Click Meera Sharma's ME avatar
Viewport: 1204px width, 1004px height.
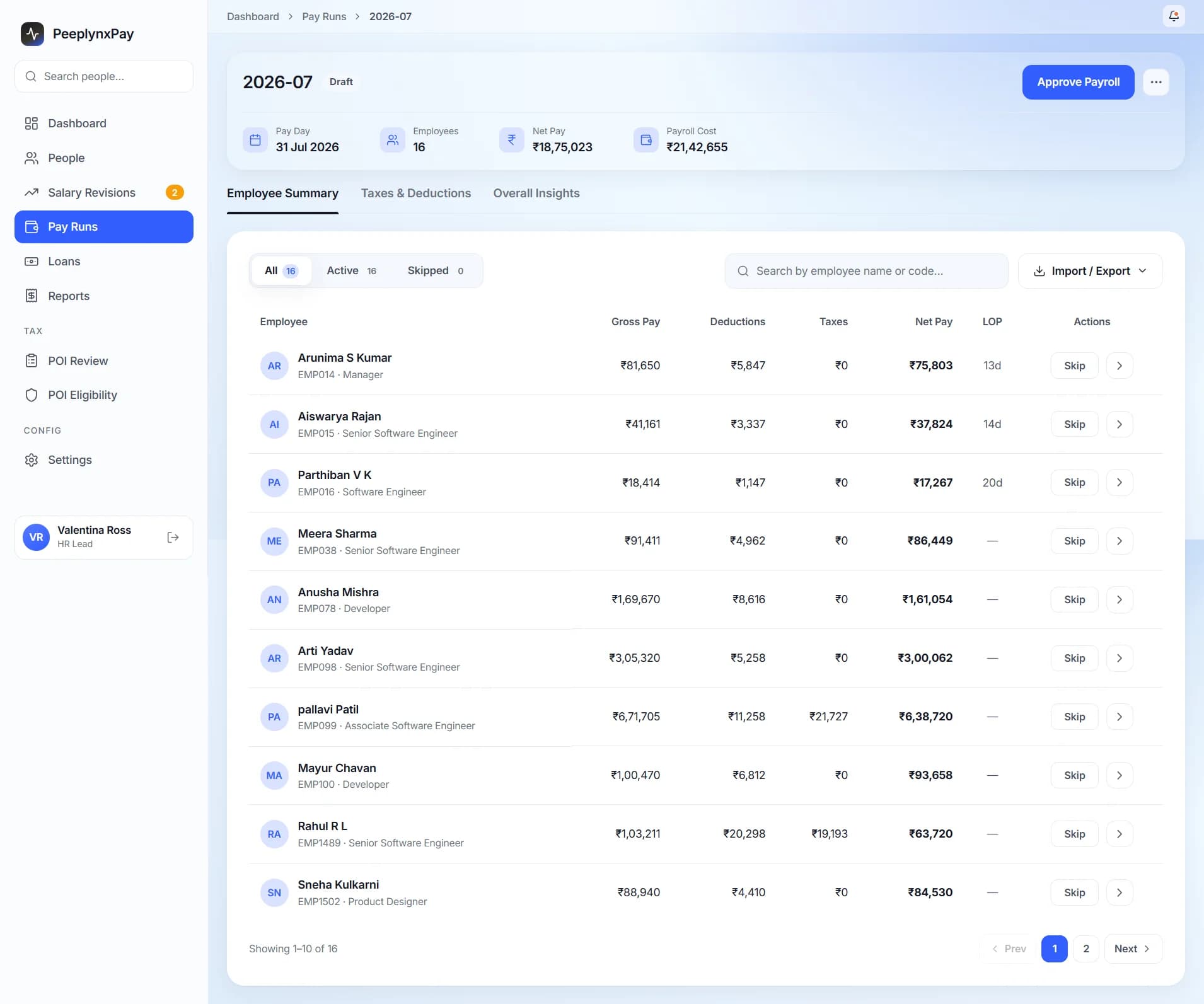tap(274, 541)
